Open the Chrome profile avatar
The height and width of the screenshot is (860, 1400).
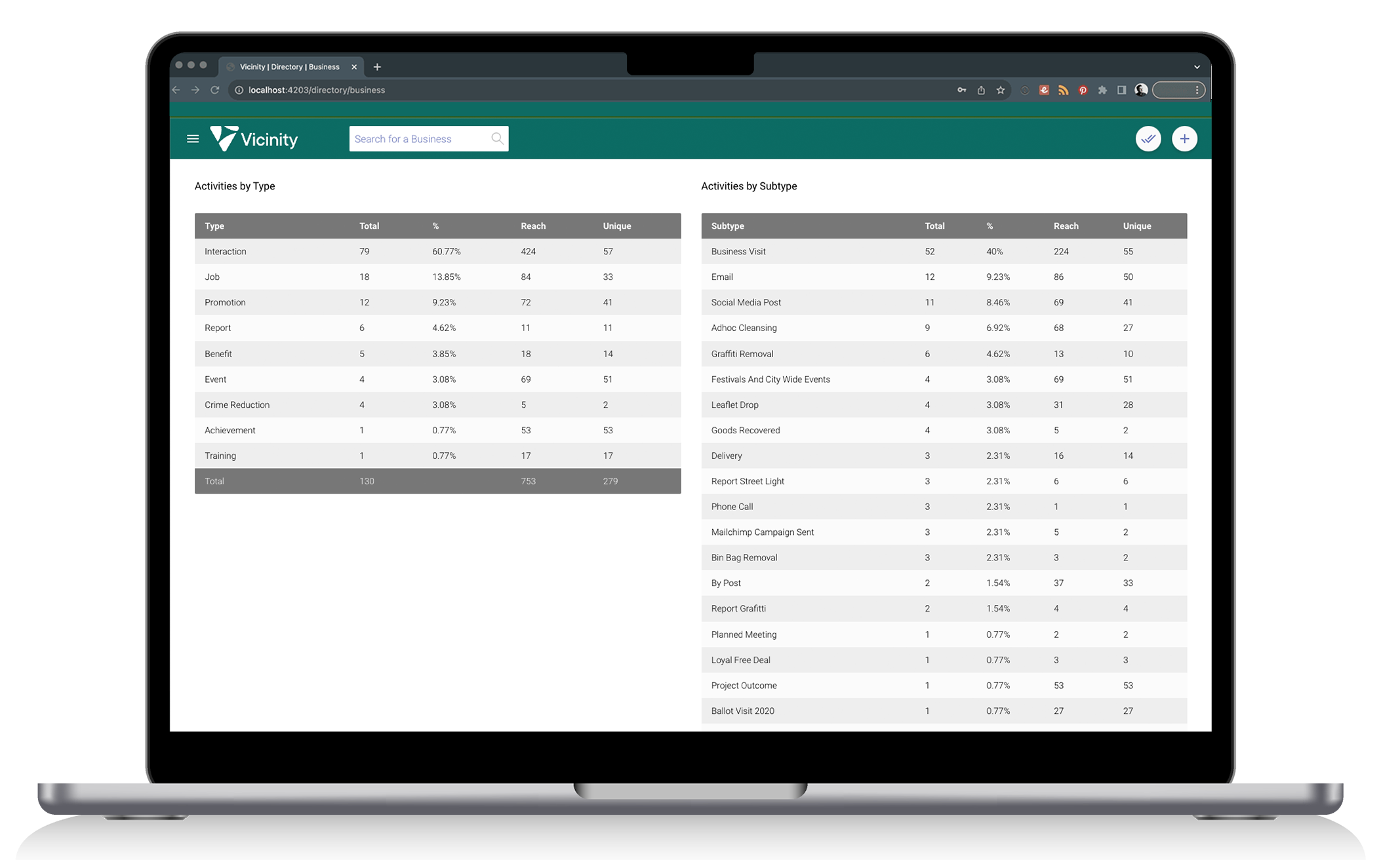tap(1141, 90)
